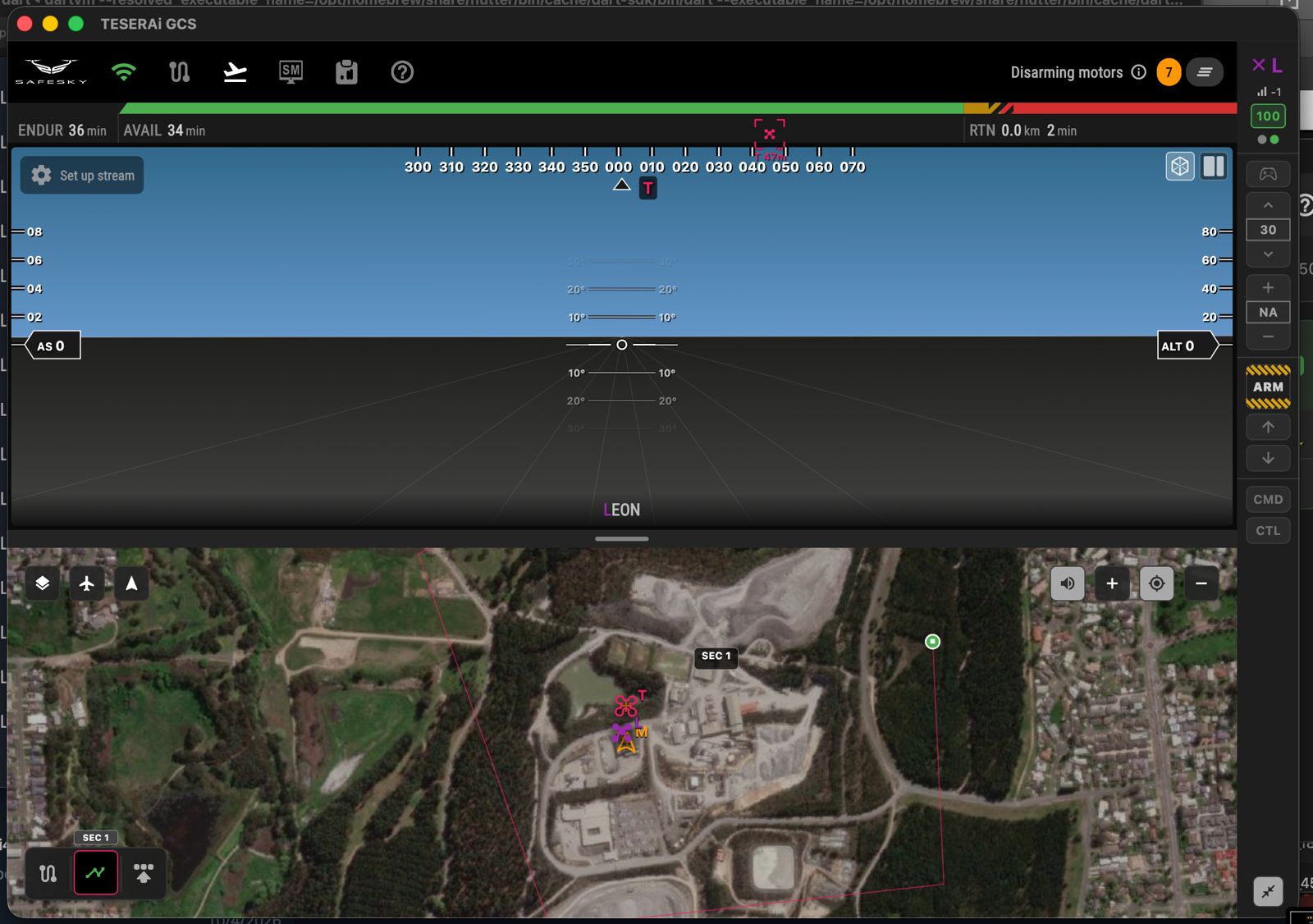
Task: Click the AS 0 airspeed indicator
Action: (53, 346)
